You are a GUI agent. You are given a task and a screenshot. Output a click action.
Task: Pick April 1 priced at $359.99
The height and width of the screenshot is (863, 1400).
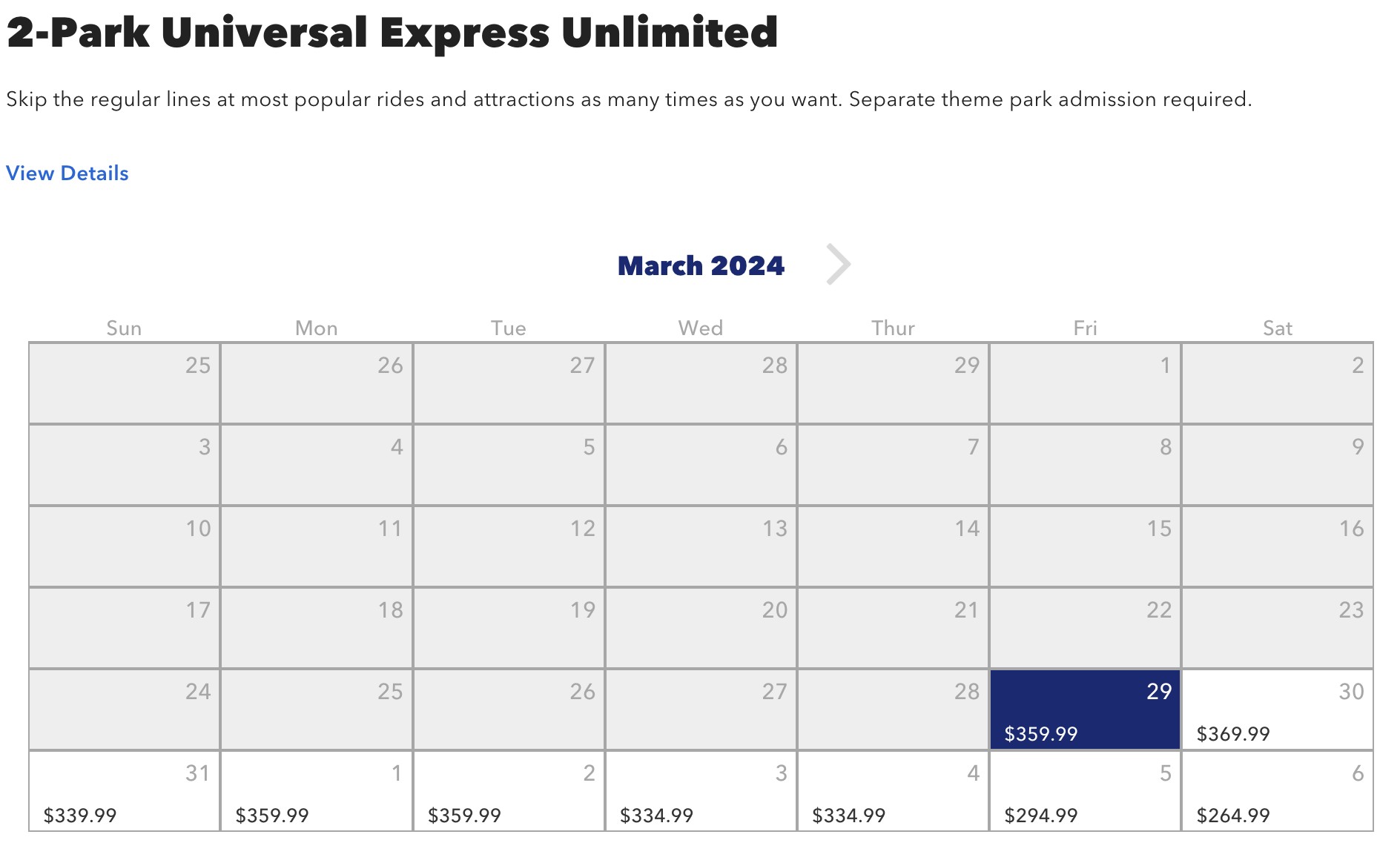tap(317, 791)
